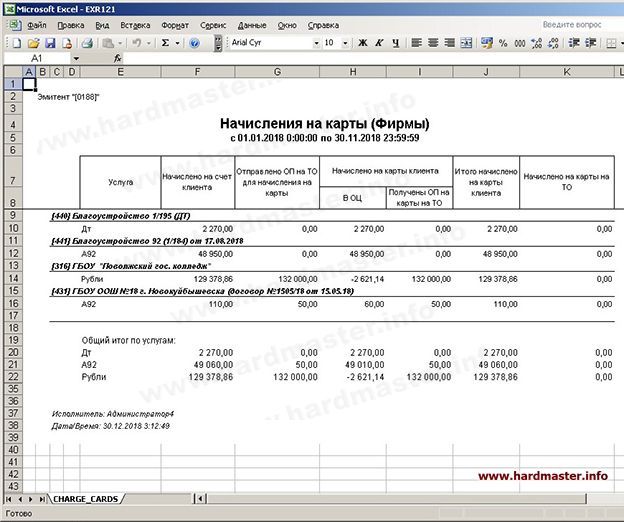Click the AutoSum sigma icon

[x=166, y=43]
